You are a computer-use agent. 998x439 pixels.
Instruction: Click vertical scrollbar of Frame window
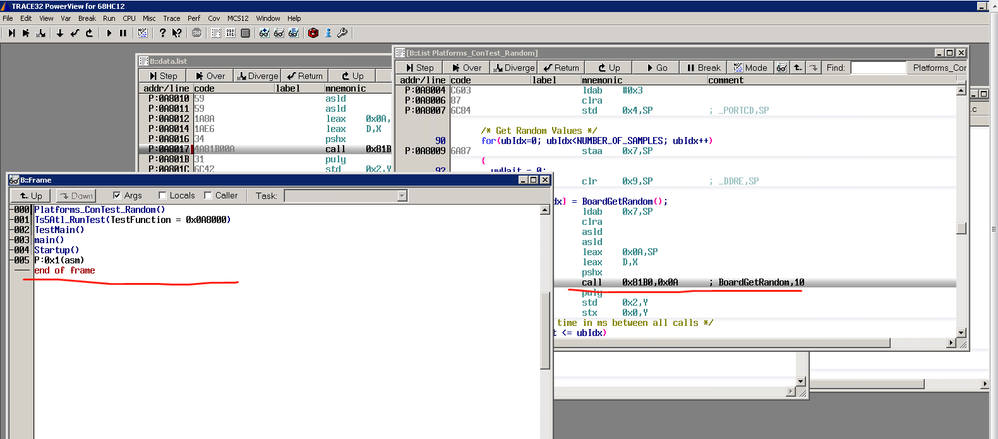[545, 321]
